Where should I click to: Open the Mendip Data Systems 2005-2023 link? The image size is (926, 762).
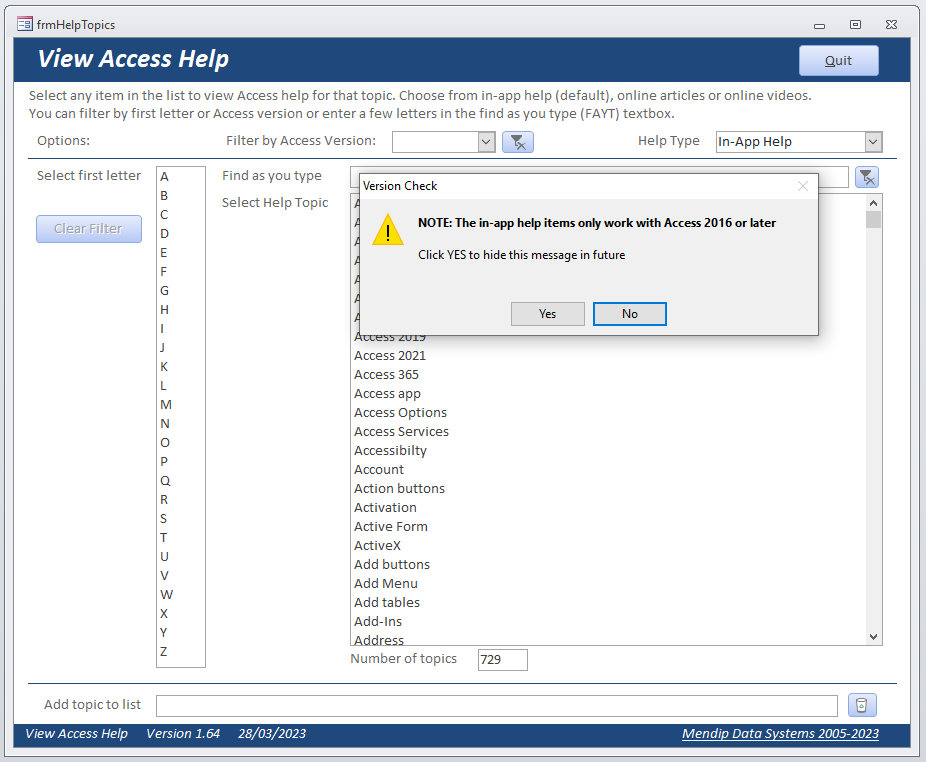[780, 734]
